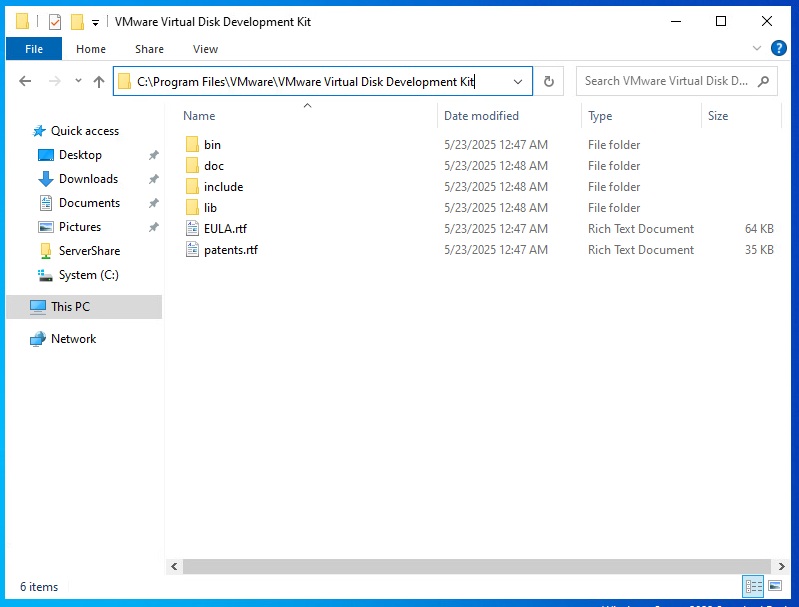Click the horizontal scrollbar right arrow

782,566
